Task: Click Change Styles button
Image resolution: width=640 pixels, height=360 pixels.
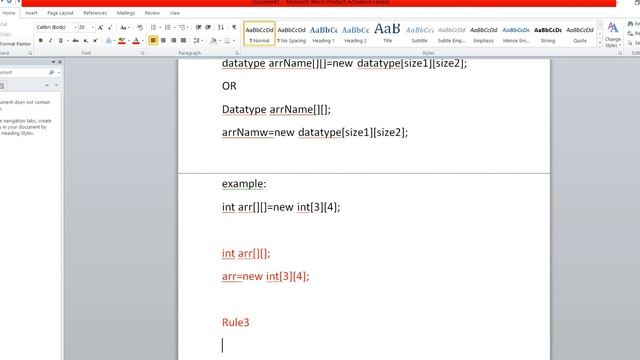Action: (x=613, y=35)
